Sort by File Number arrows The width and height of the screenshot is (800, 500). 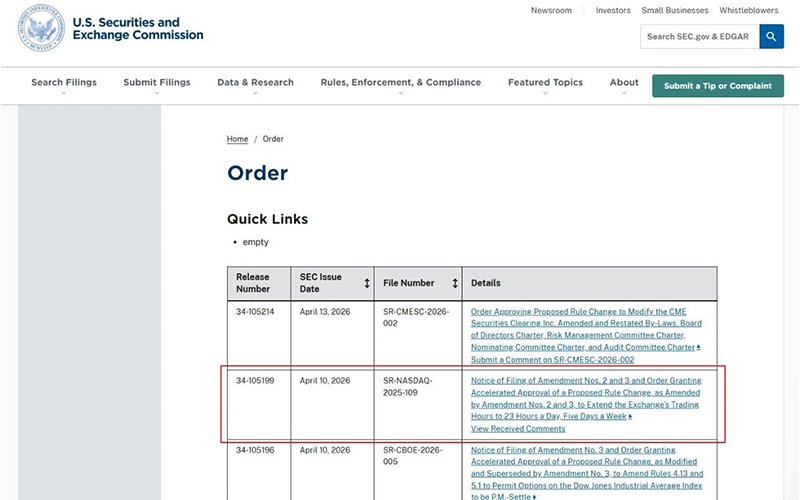[x=455, y=283]
